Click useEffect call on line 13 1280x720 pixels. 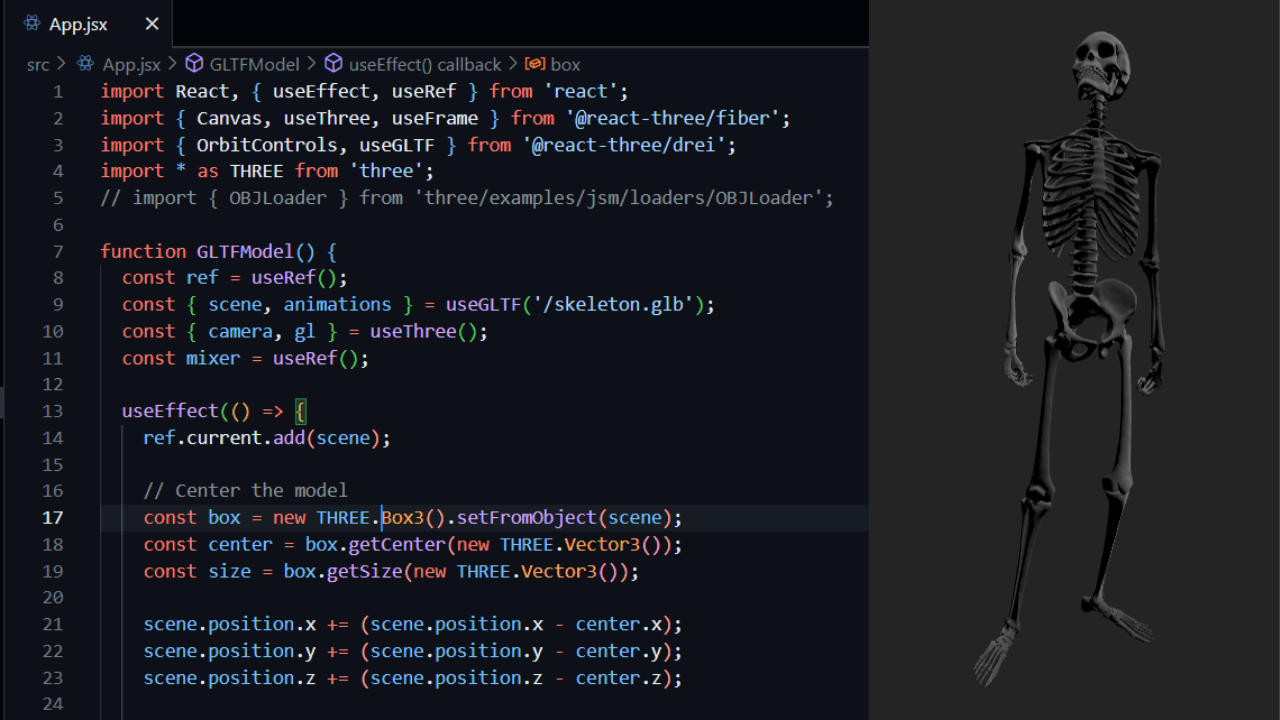click(x=171, y=411)
